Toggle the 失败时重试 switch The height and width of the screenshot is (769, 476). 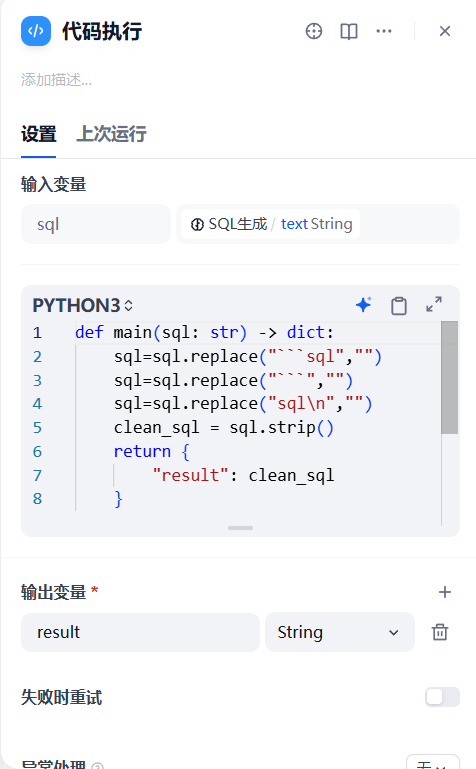pos(442,697)
